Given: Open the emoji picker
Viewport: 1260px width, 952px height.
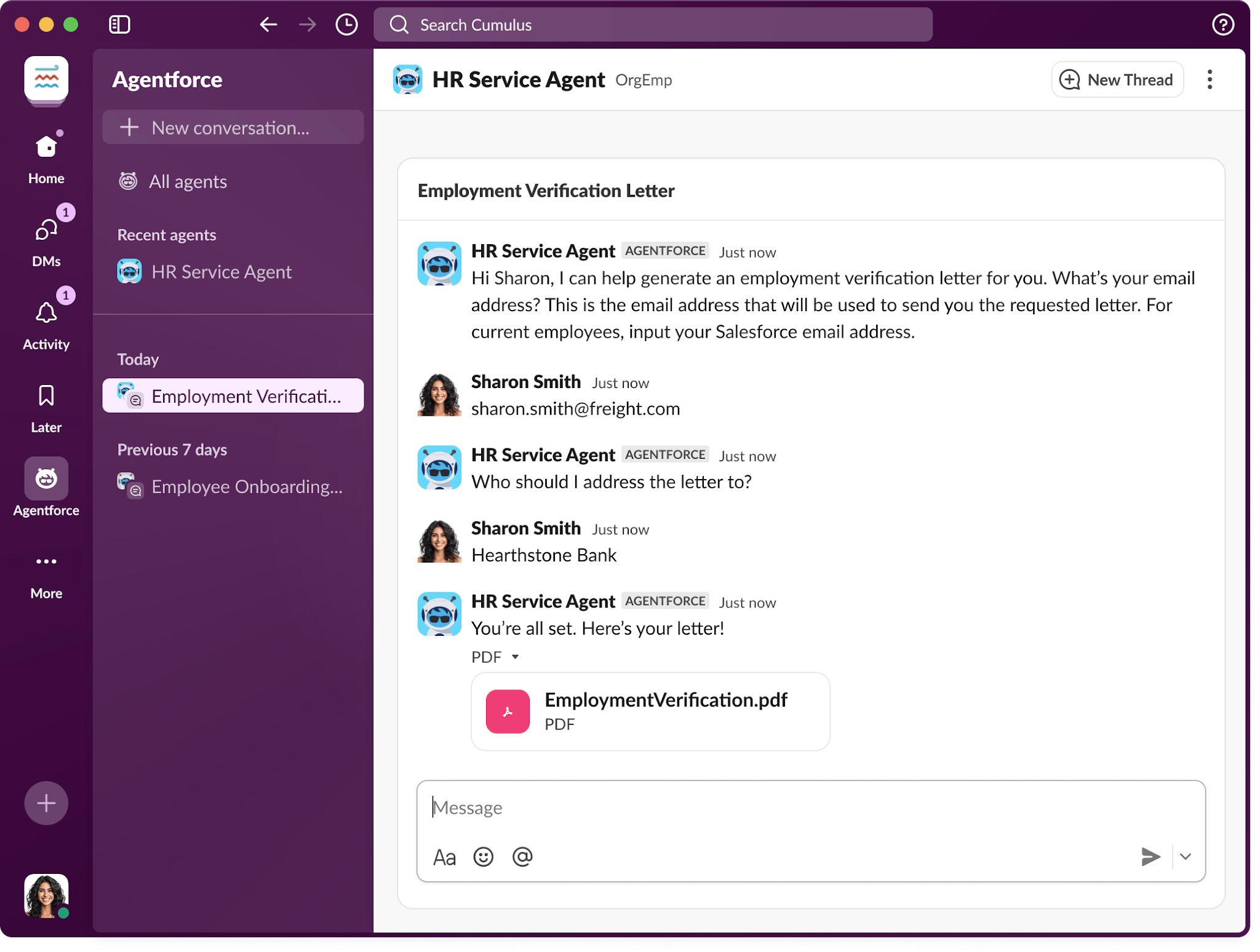Looking at the screenshot, I should pos(484,857).
